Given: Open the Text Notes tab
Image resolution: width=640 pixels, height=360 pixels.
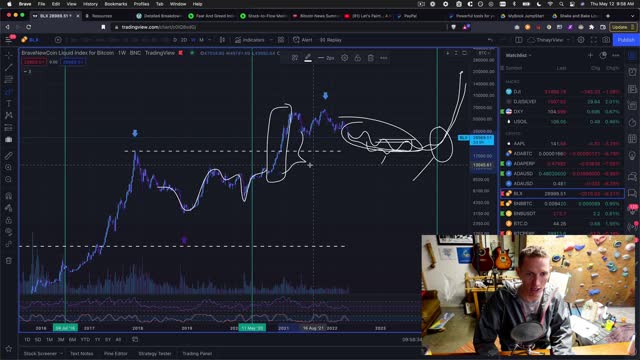Looking at the screenshot, I should [x=82, y=353].
